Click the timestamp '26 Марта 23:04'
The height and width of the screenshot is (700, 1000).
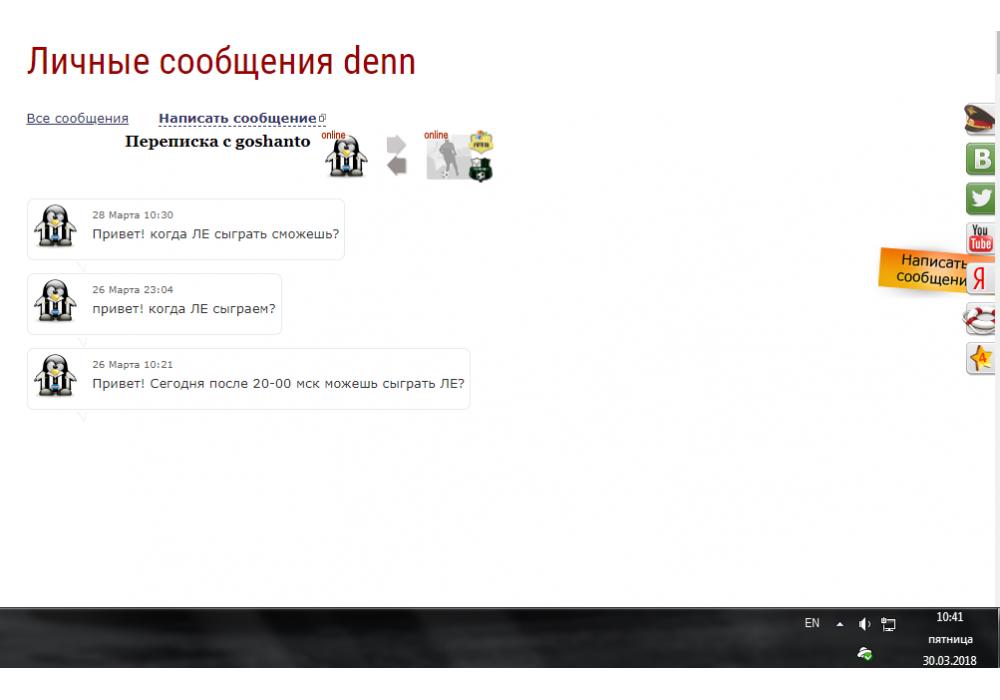coord(133,289)
